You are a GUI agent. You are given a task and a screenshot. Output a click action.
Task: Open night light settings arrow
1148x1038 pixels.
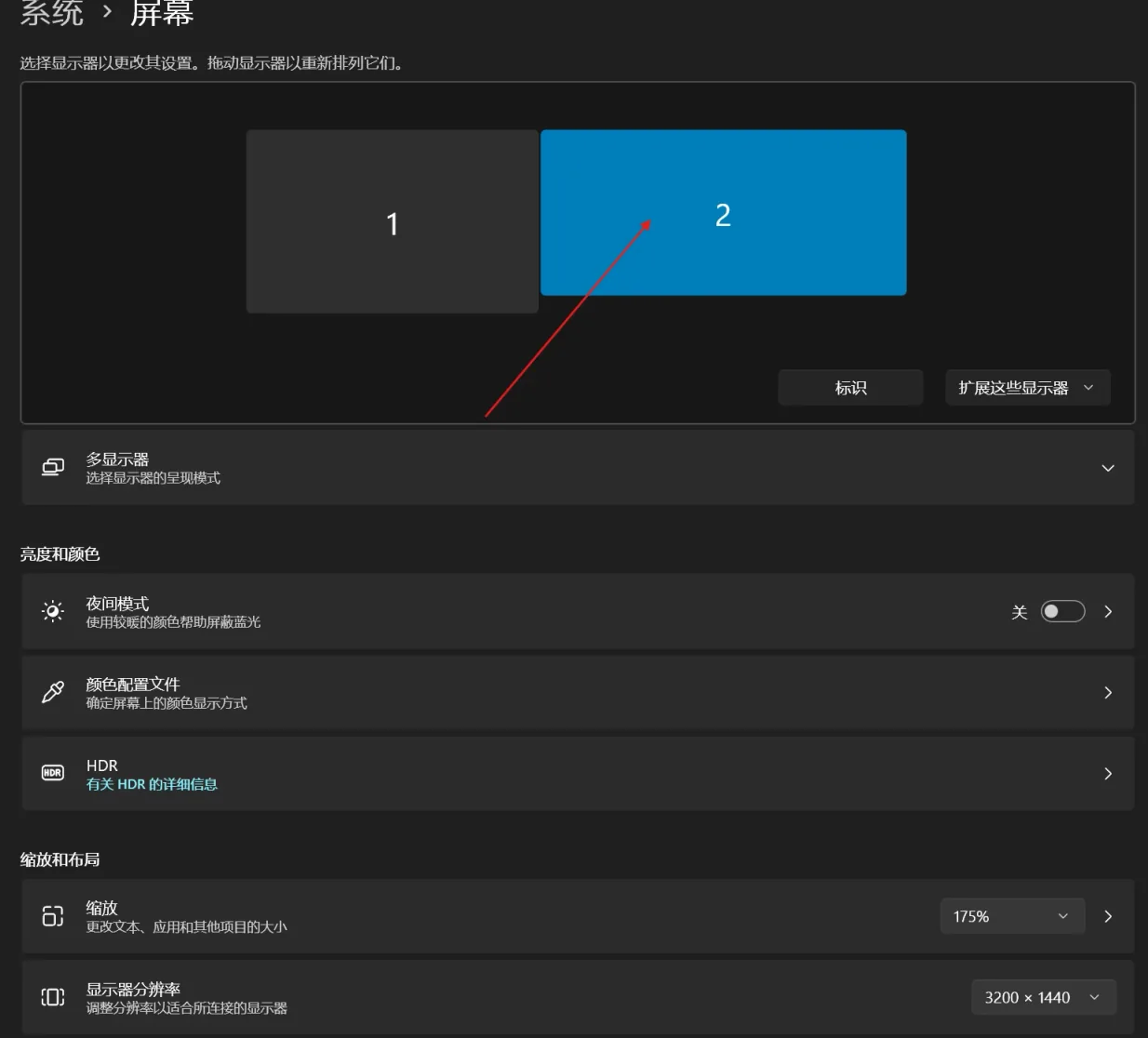(1108, 611)
